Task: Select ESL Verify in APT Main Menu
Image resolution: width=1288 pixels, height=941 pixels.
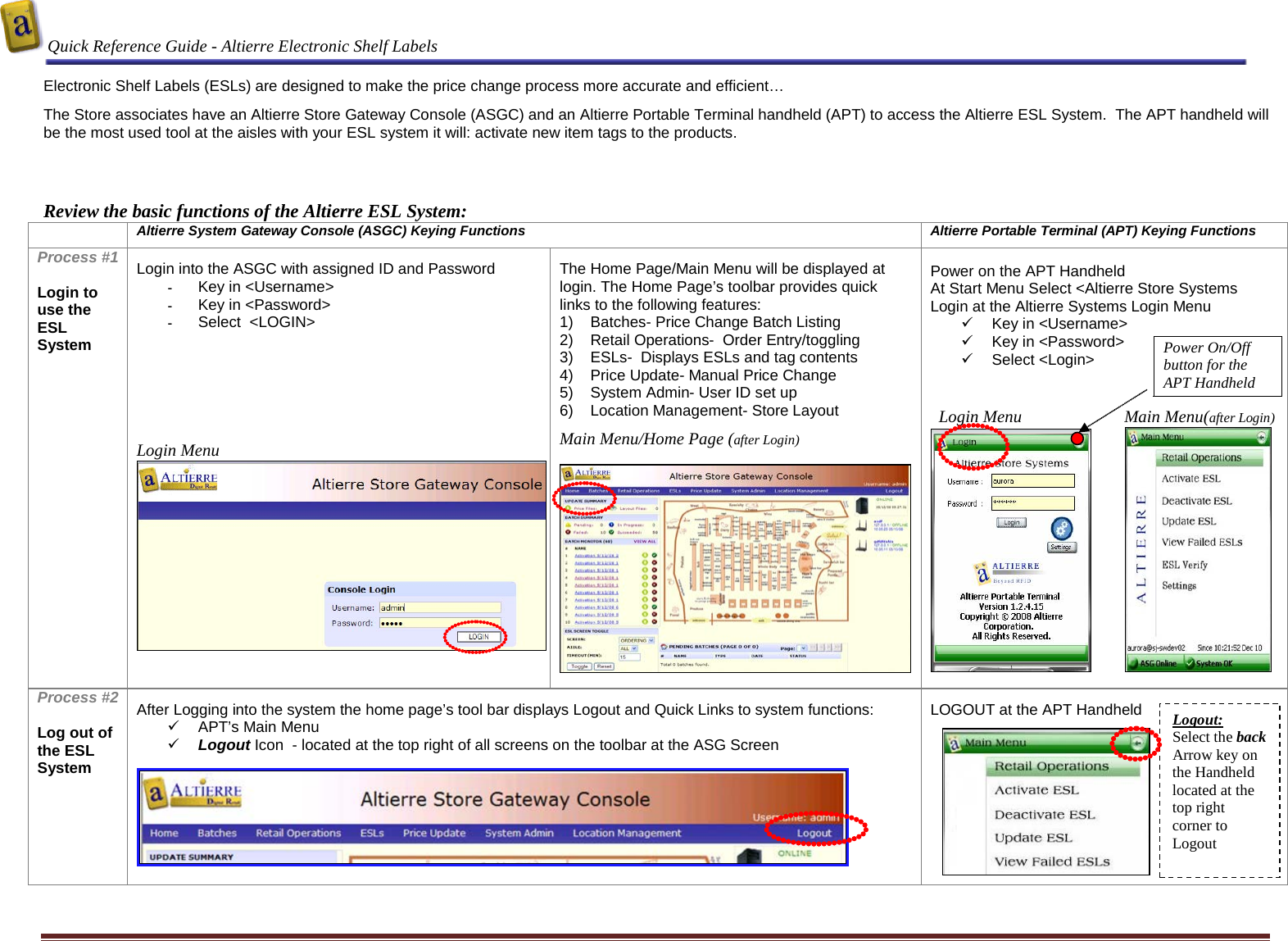Action: (1185, 565)
